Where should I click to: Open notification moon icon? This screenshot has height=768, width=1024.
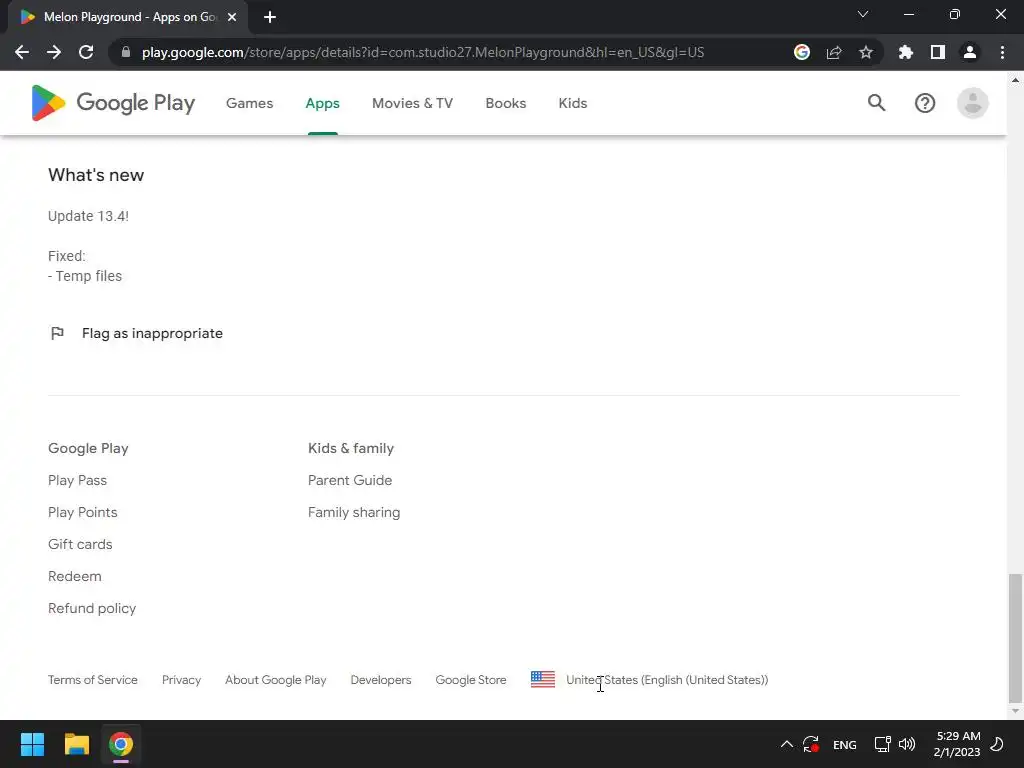tap(997, 744)
